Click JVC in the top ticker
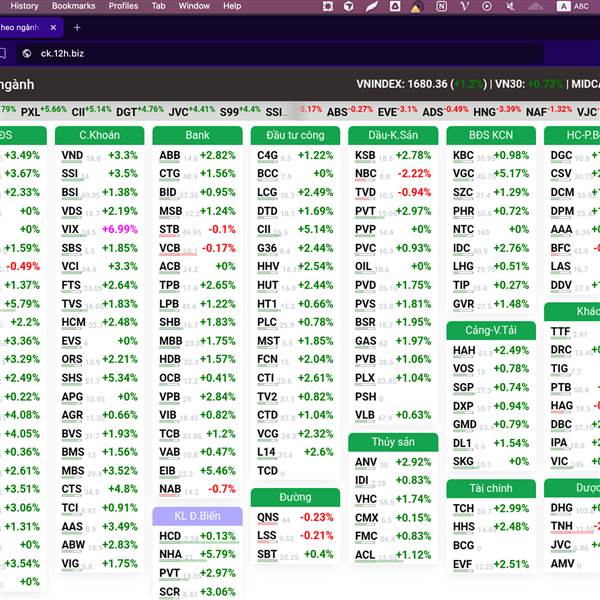Viewport: 600px width, 600px height. tap(179, 112)
